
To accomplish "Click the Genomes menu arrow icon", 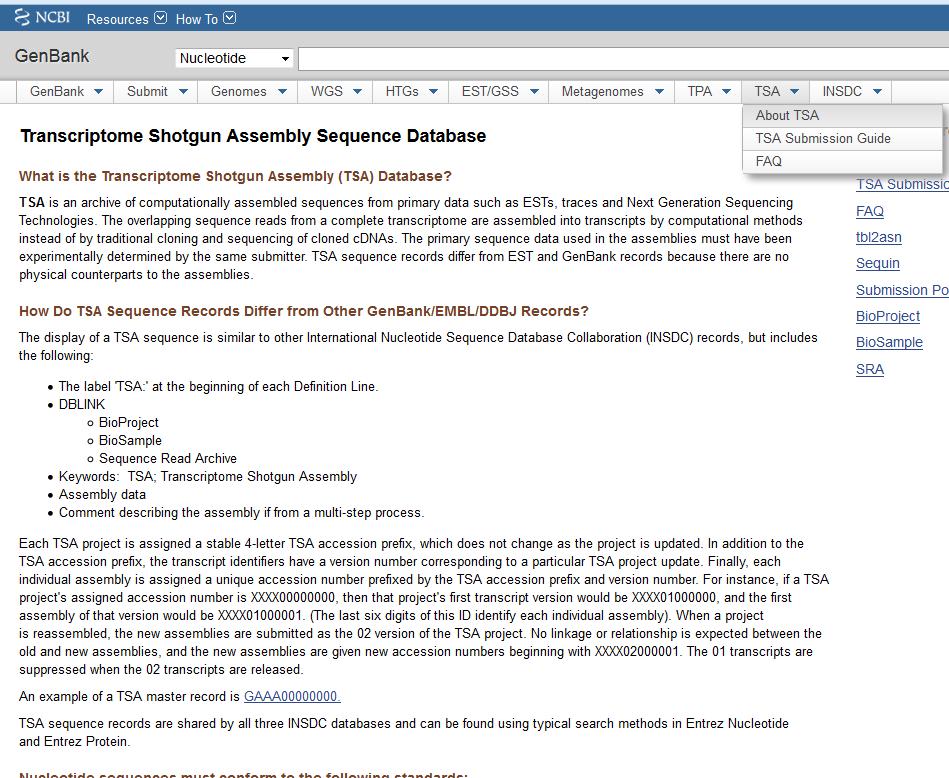I will pyautogui.click(x=282, y=92).
